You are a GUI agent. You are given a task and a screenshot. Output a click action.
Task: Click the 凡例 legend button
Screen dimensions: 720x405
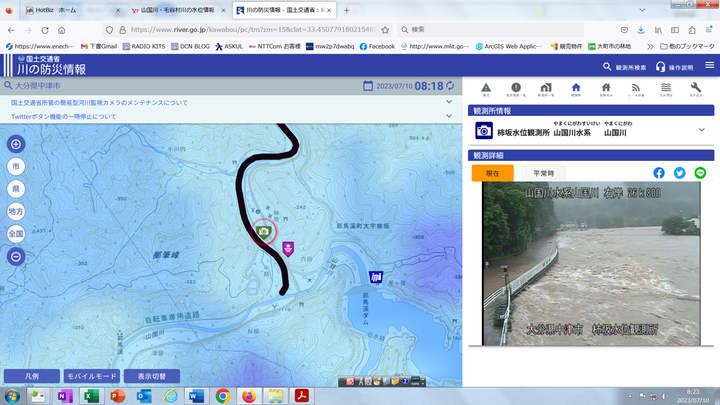(x=31, y=376)
